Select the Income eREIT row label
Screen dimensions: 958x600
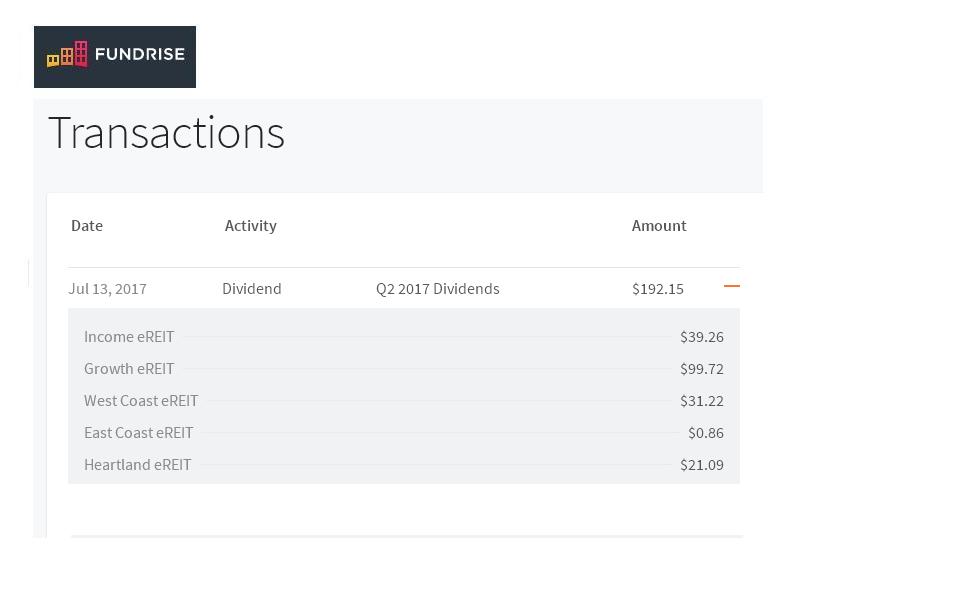point(129,337)
